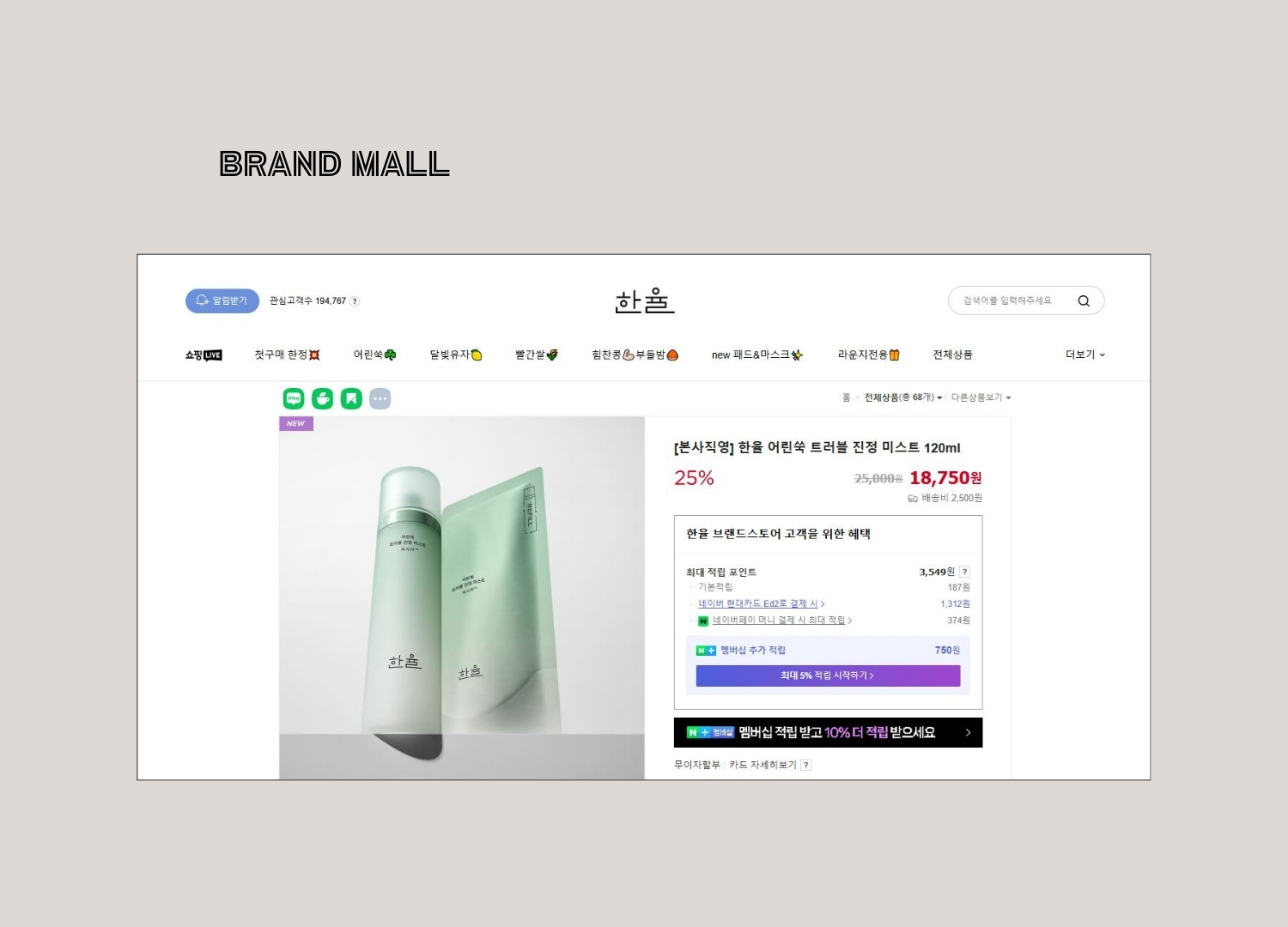
Task: Share via the green blog icon
Action: 294,398
